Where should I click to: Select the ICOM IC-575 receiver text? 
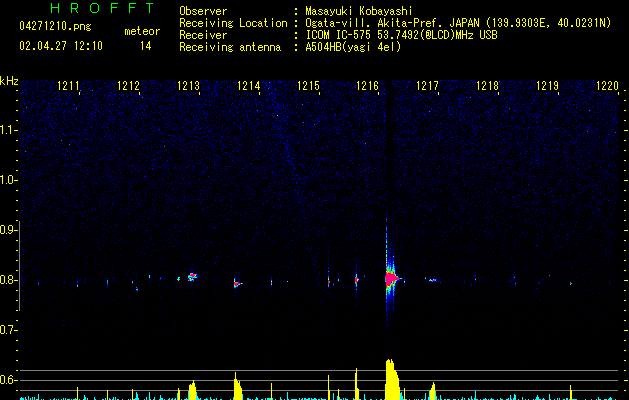[x=401, y=35]
